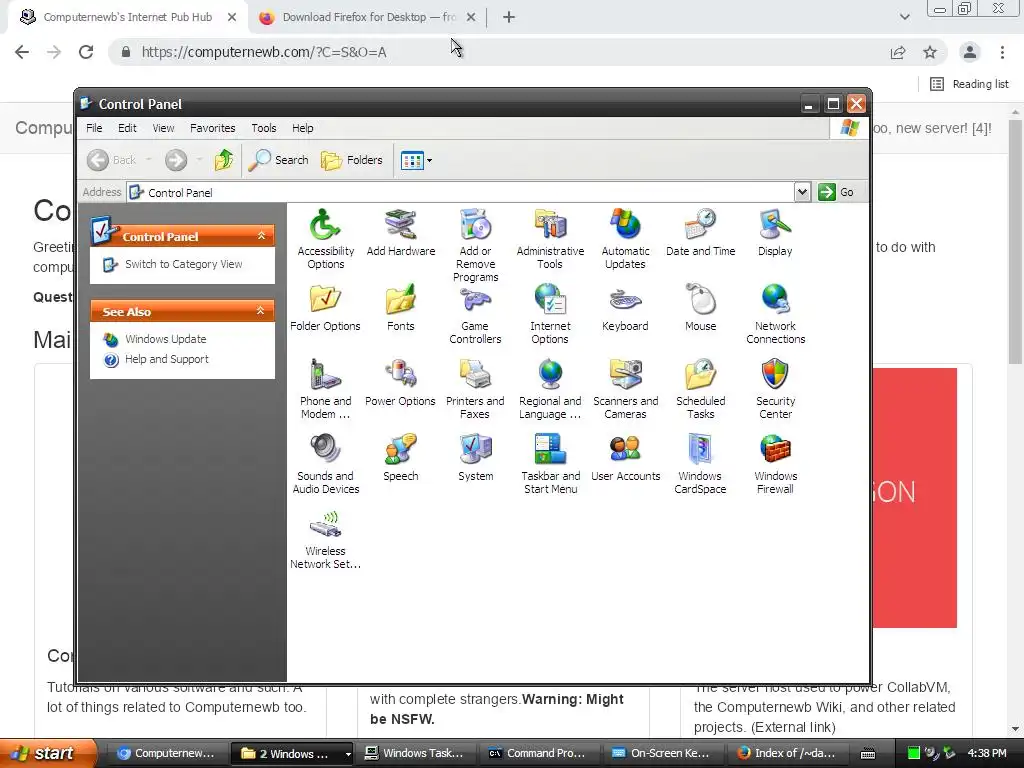Open Security Center icon
The height and width of the screenshot is (768, 1024).
pos(775,389)
